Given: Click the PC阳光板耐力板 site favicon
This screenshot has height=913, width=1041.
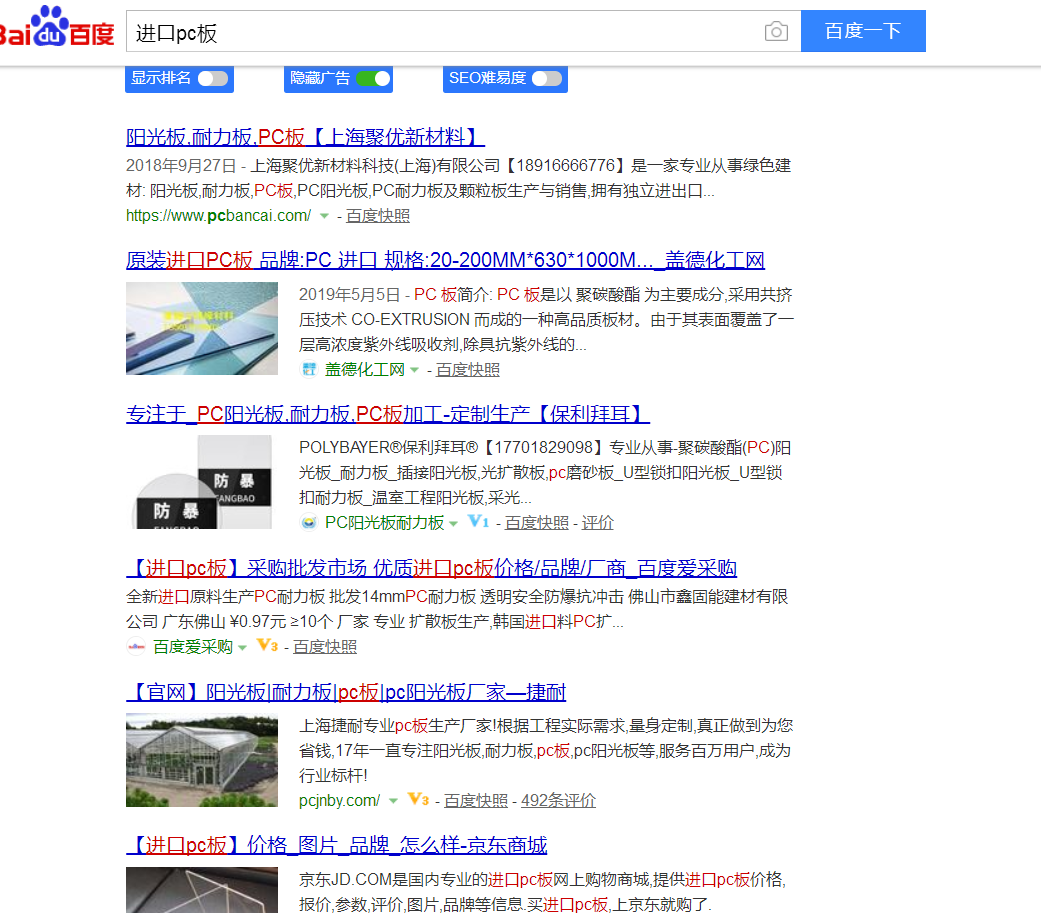Looking at the screenshot, I should (309, 523).
